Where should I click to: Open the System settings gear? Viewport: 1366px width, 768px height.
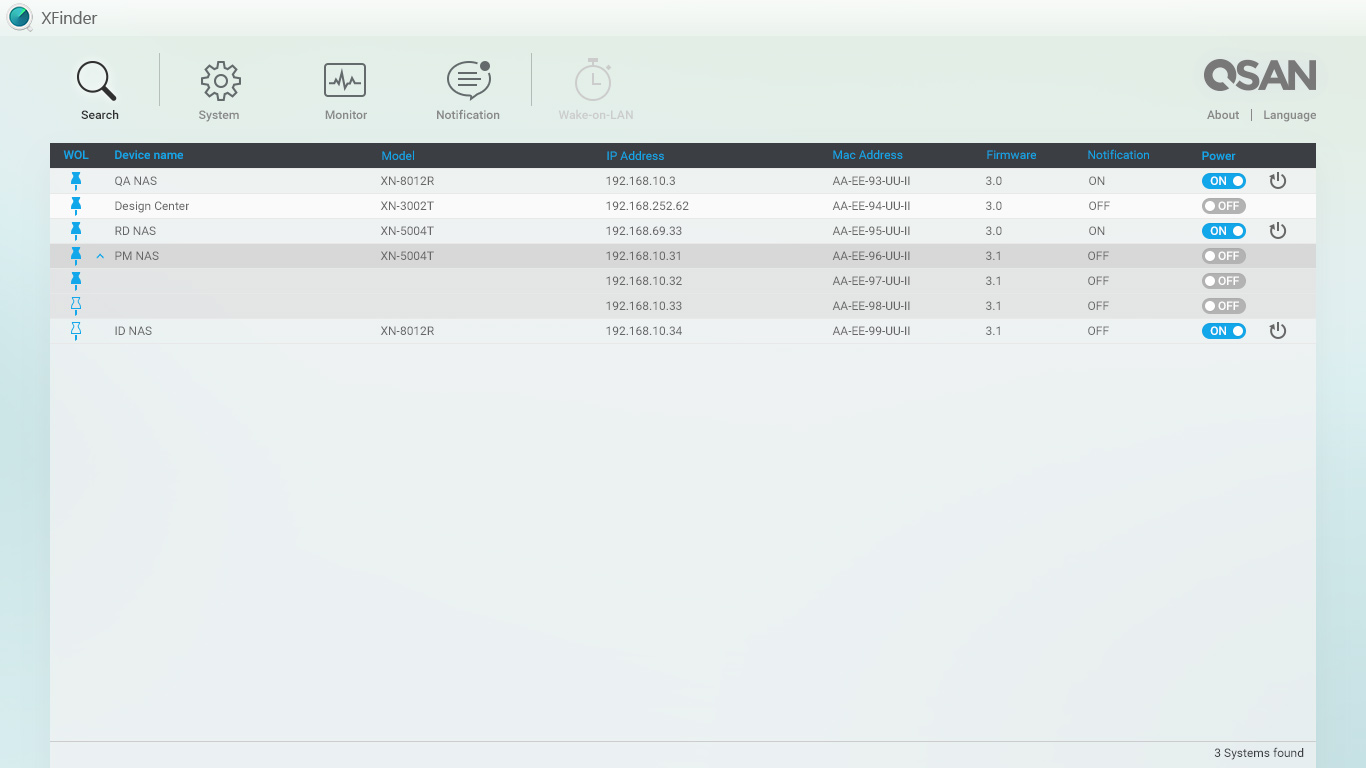220,82
